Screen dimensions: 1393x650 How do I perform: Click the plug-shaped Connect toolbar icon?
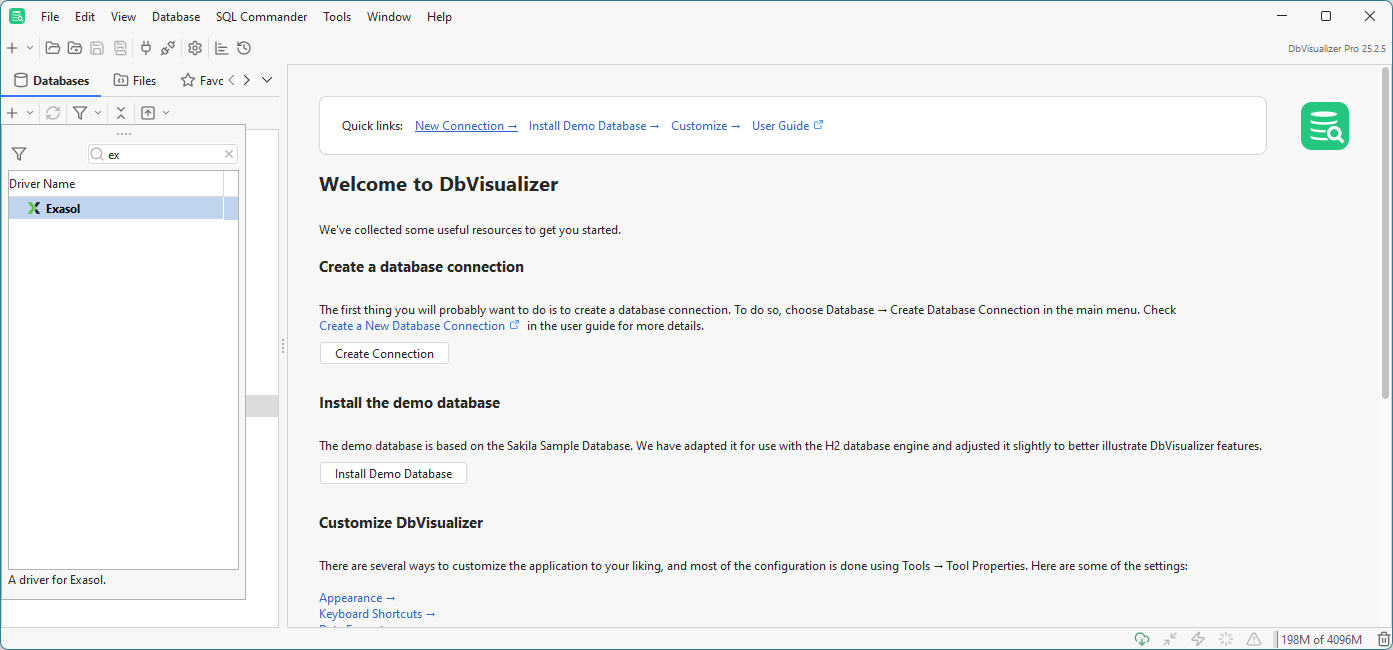146,48
